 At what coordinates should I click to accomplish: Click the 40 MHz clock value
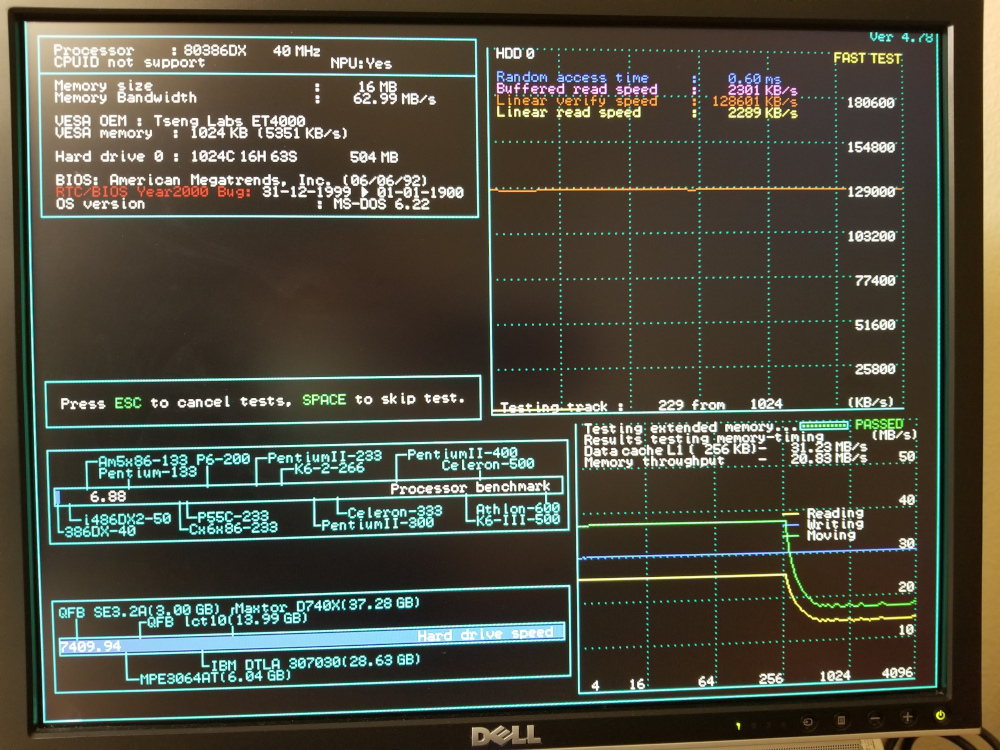click(297, 51)
